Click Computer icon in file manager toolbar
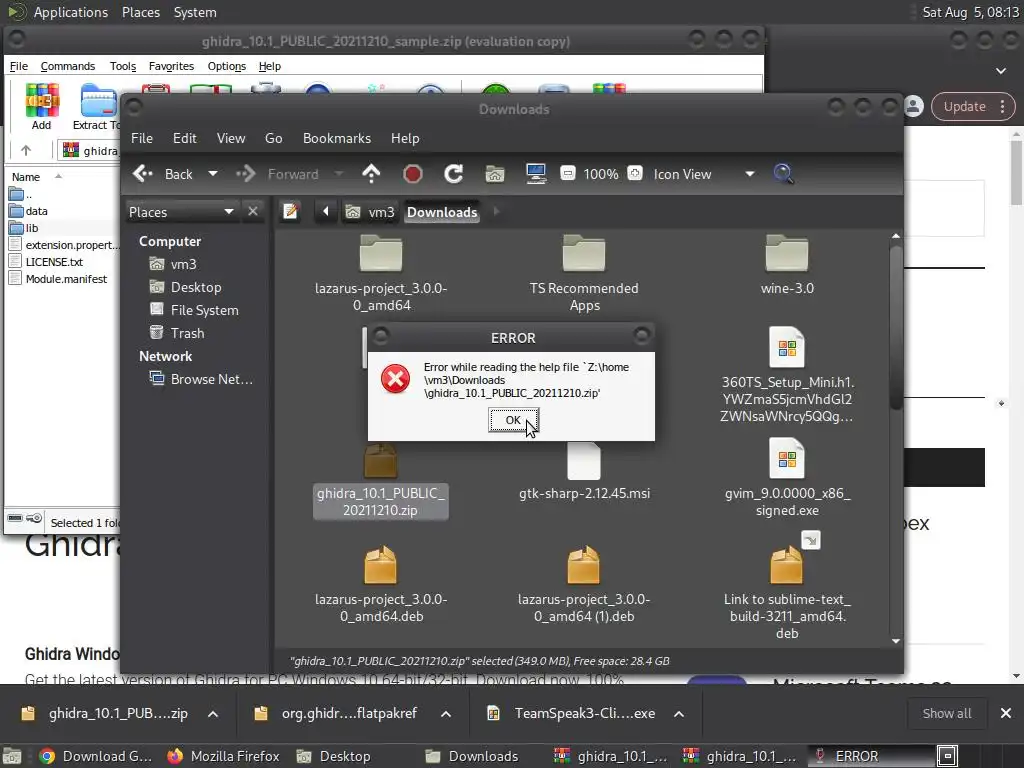The height and width of the screenshot is (768, 1024). pyautogui.click(x=536, y=174)
